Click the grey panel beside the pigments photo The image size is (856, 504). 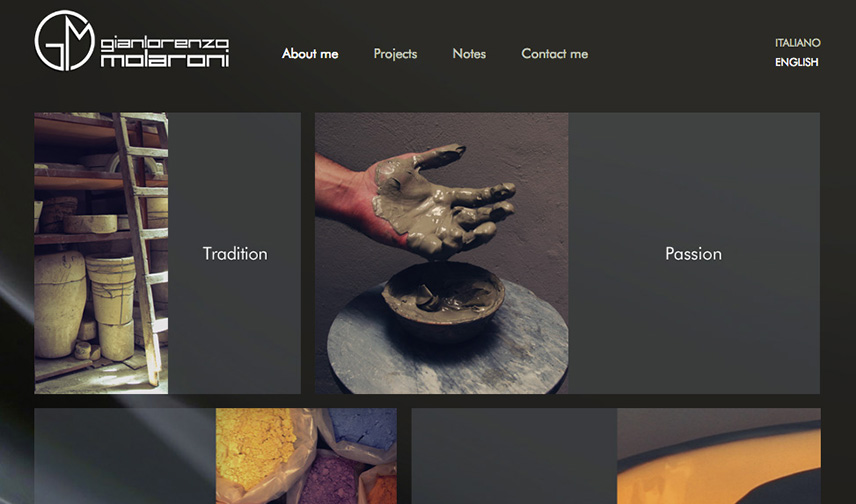125,456
